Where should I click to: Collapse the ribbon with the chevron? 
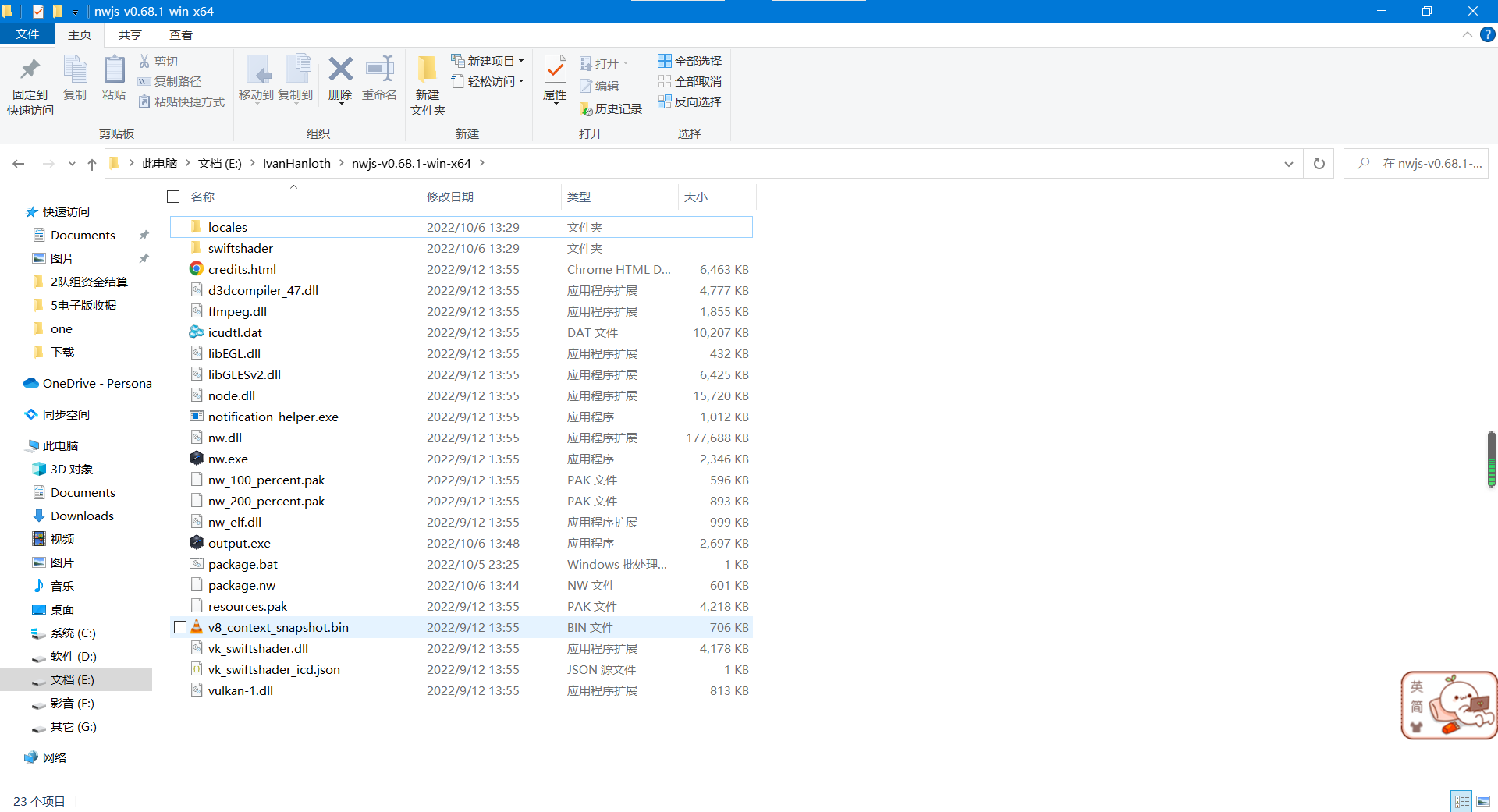1467,34
